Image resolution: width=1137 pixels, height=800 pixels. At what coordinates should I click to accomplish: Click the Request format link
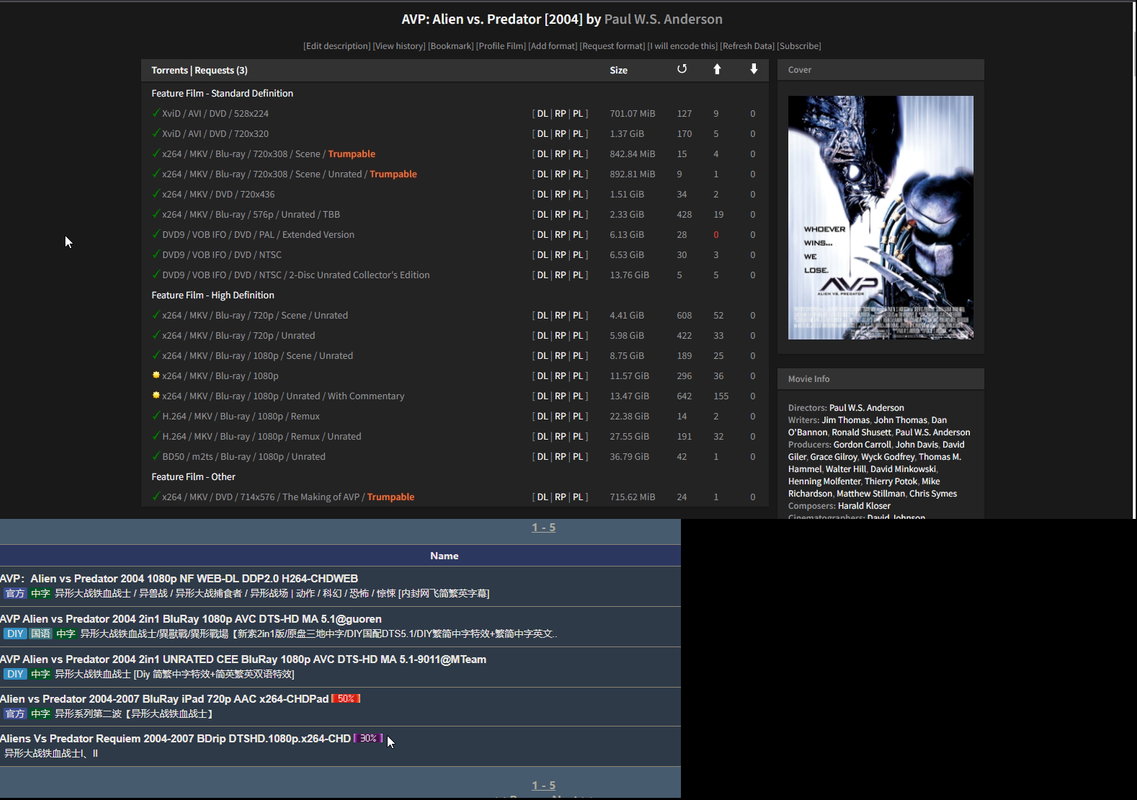click(612, 46)
